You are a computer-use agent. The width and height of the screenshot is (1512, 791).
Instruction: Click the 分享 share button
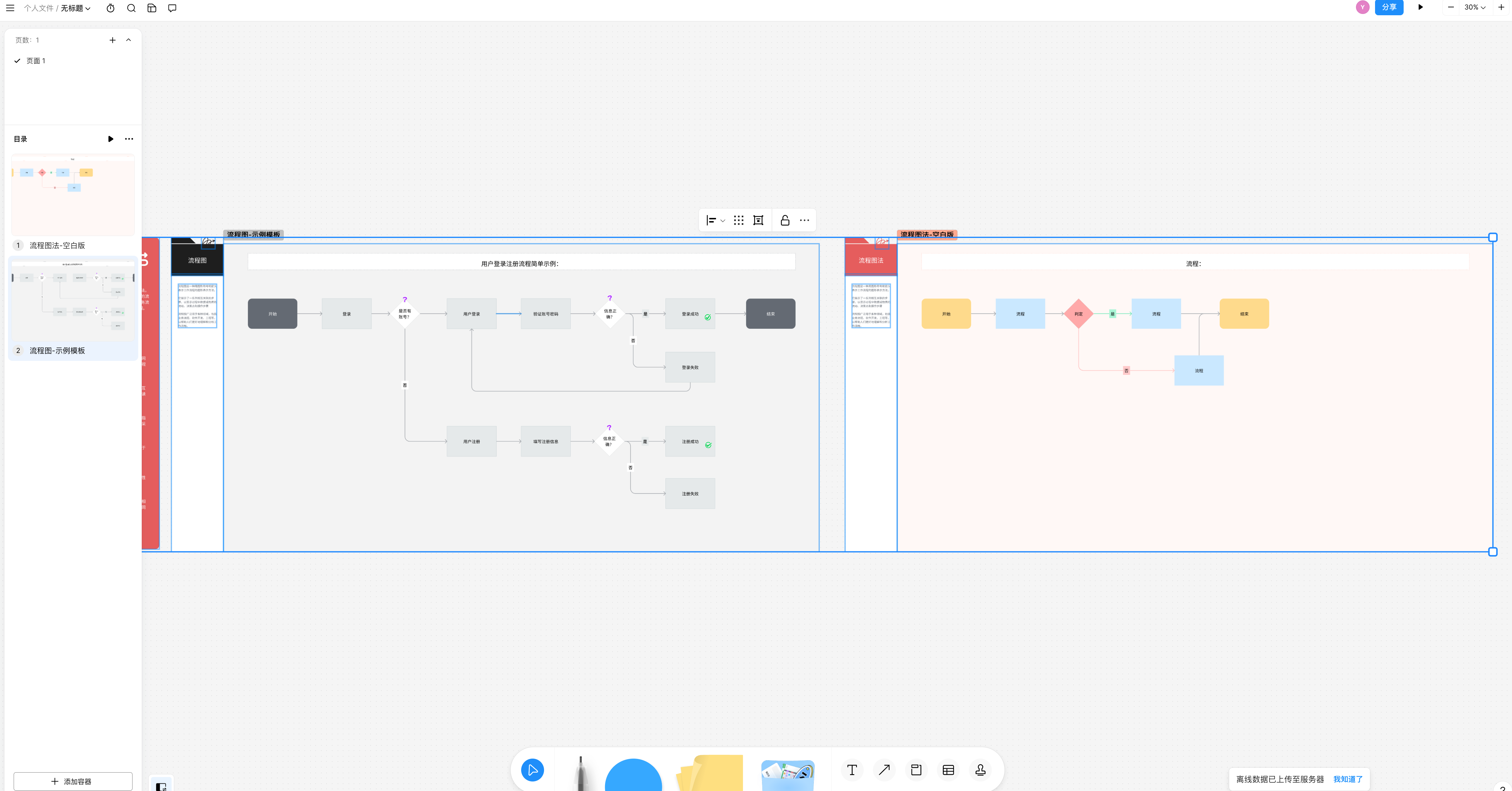point(1389,8)
